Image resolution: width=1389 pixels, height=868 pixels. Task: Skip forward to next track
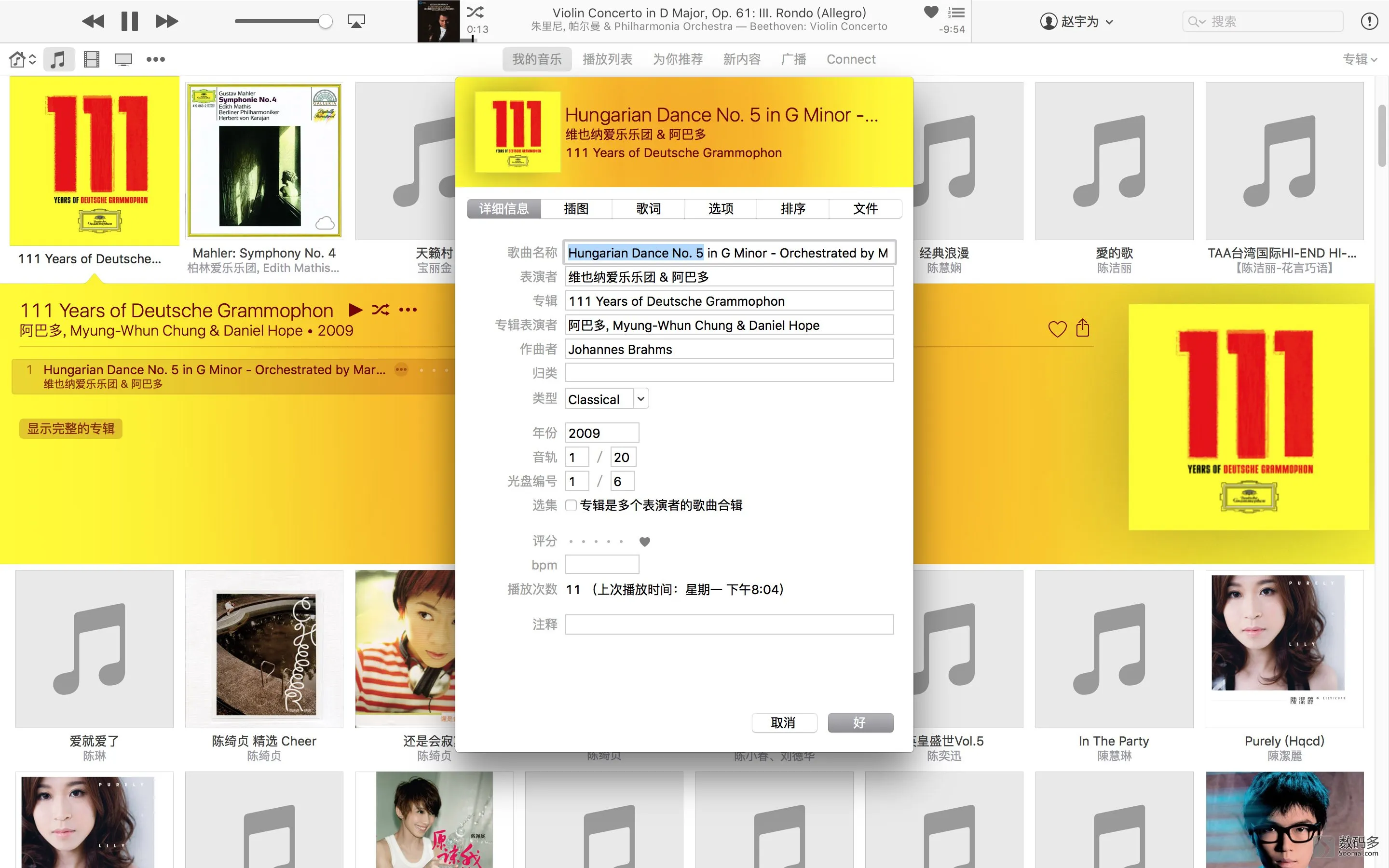coord(167,21)
